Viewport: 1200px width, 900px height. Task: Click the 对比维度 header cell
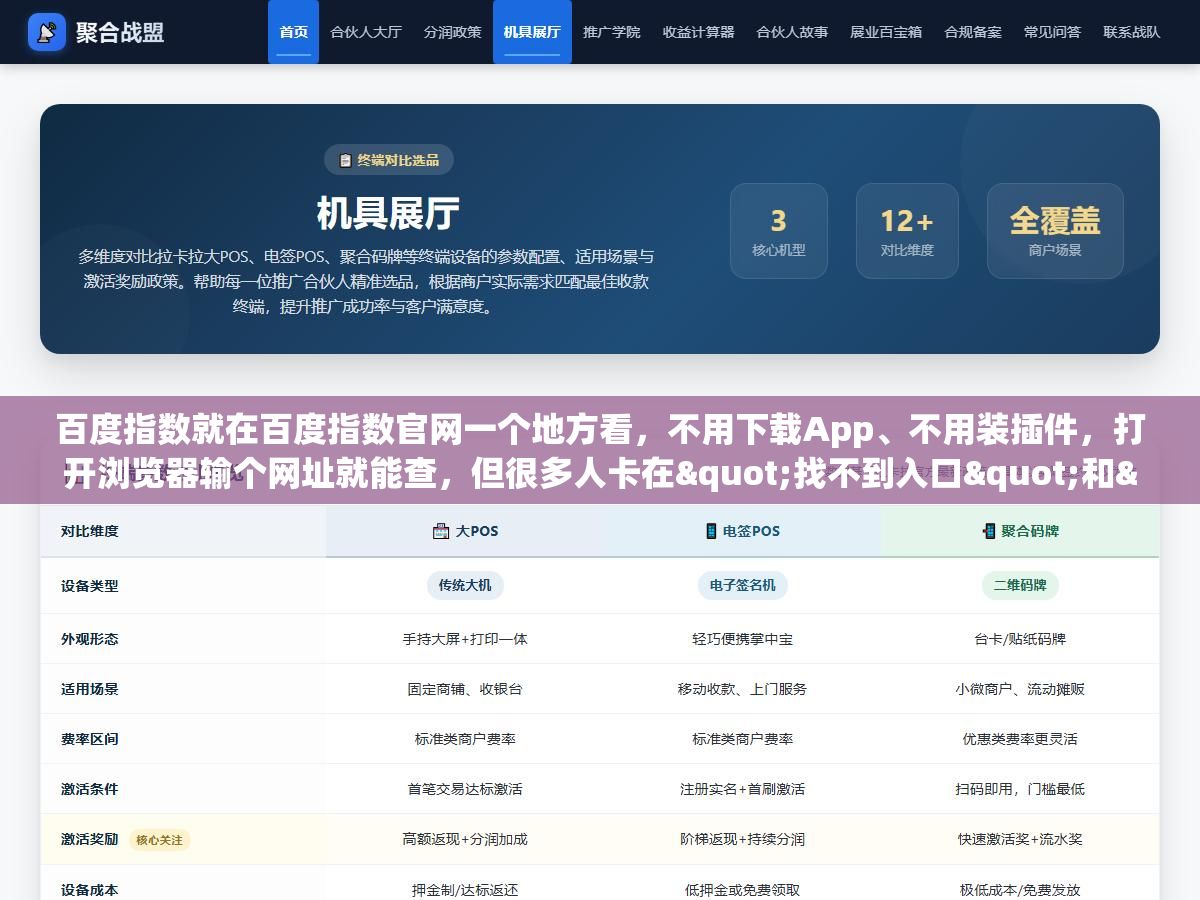pos(183,531)
